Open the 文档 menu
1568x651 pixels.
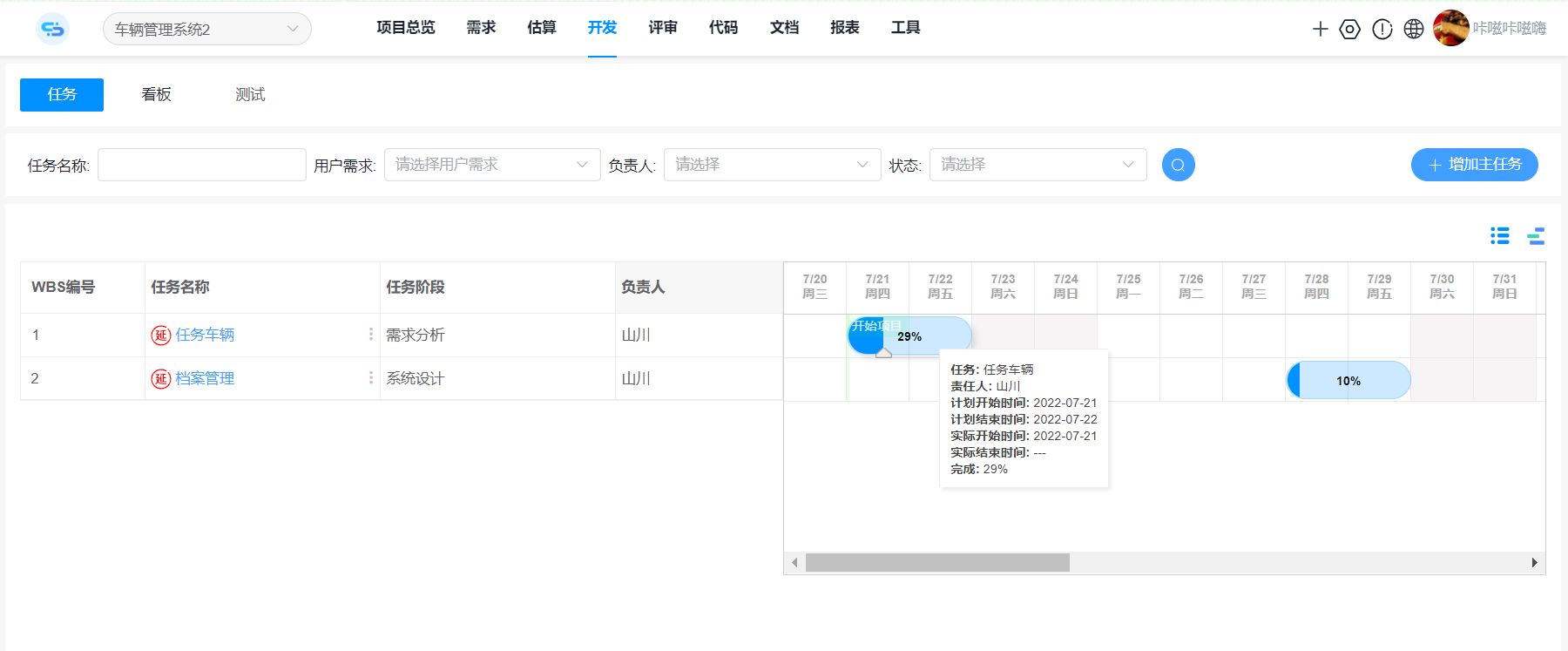click(785, 28)
